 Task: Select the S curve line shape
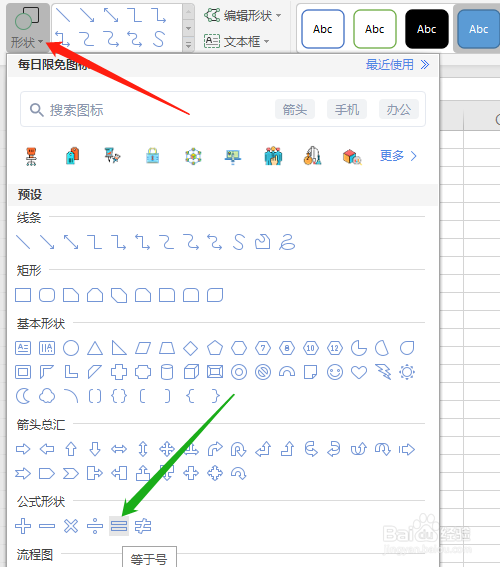pos(239,242)
